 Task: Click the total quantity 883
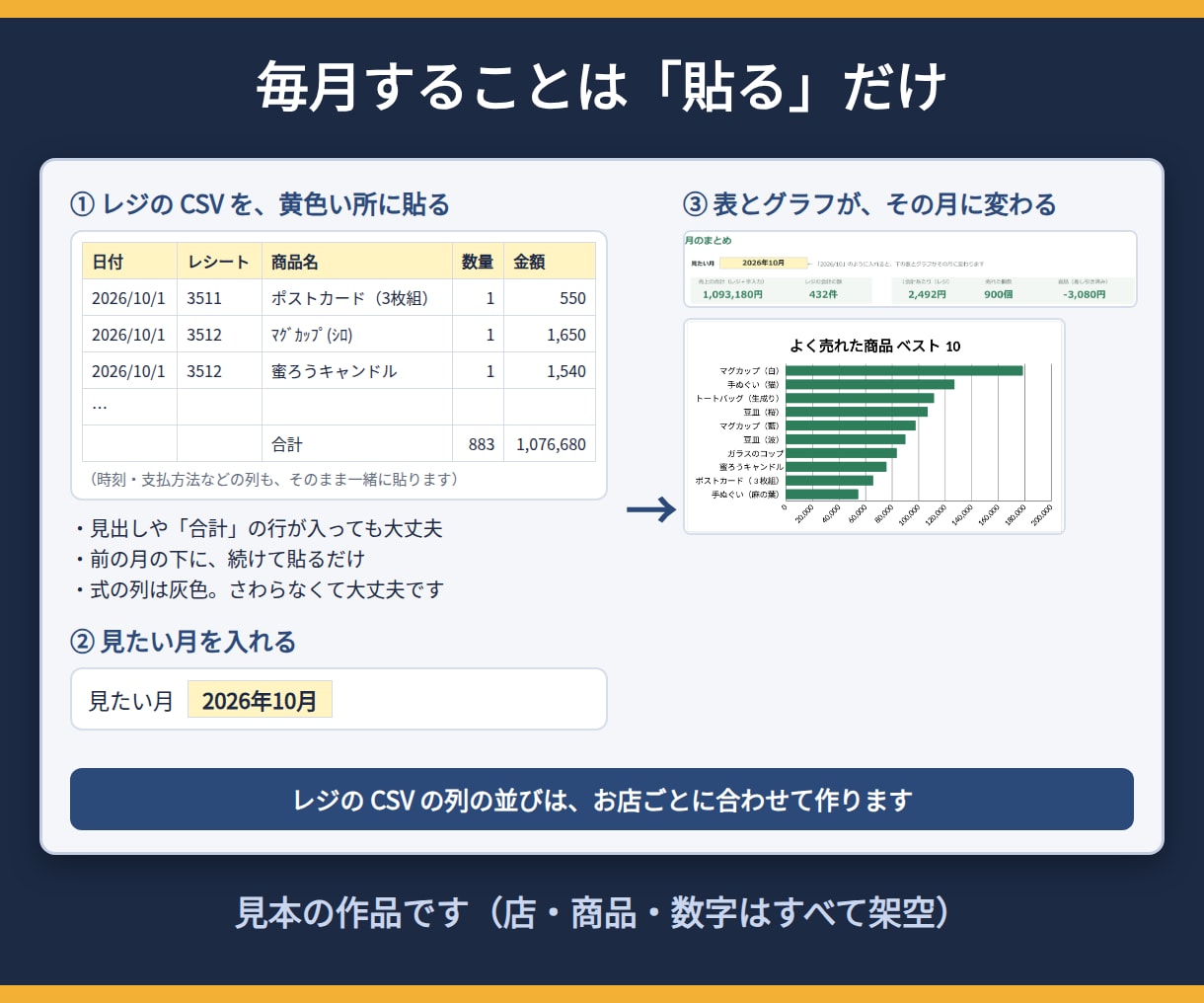[479, 443]
